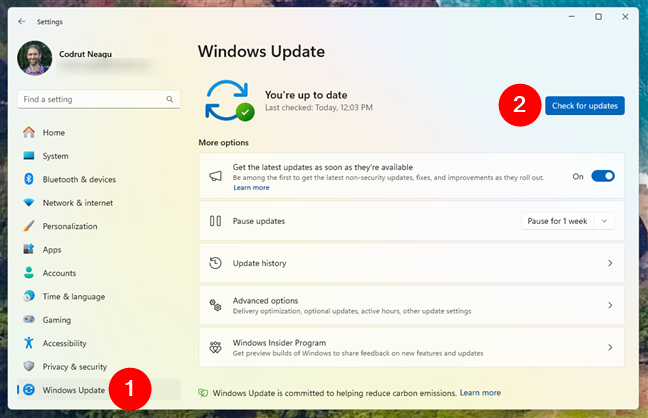648x418 pixels.
Task: Click the update sync status icon
Action: coord(230,100)
